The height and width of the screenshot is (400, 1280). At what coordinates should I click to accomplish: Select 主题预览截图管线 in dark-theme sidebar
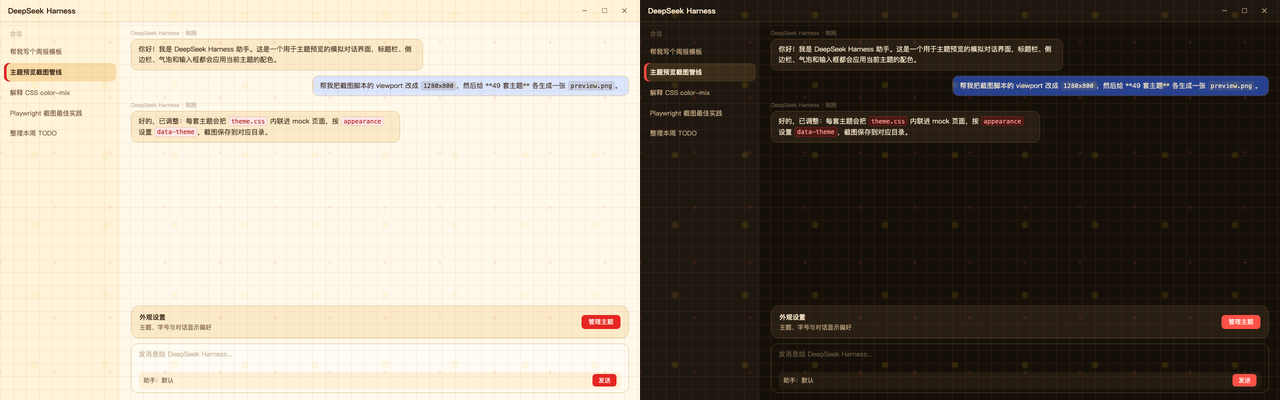point(700,72)
